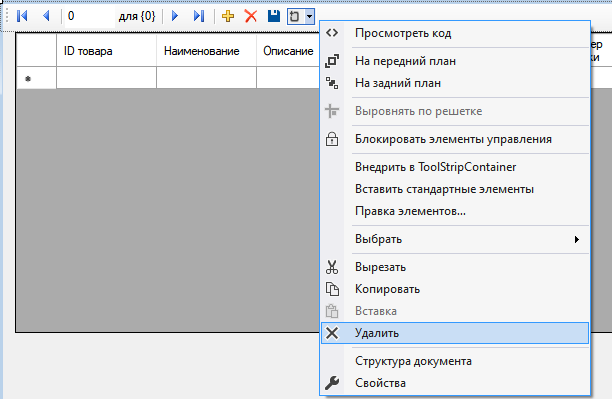Click grid's top-left select-all header cell

coord(36,50)
